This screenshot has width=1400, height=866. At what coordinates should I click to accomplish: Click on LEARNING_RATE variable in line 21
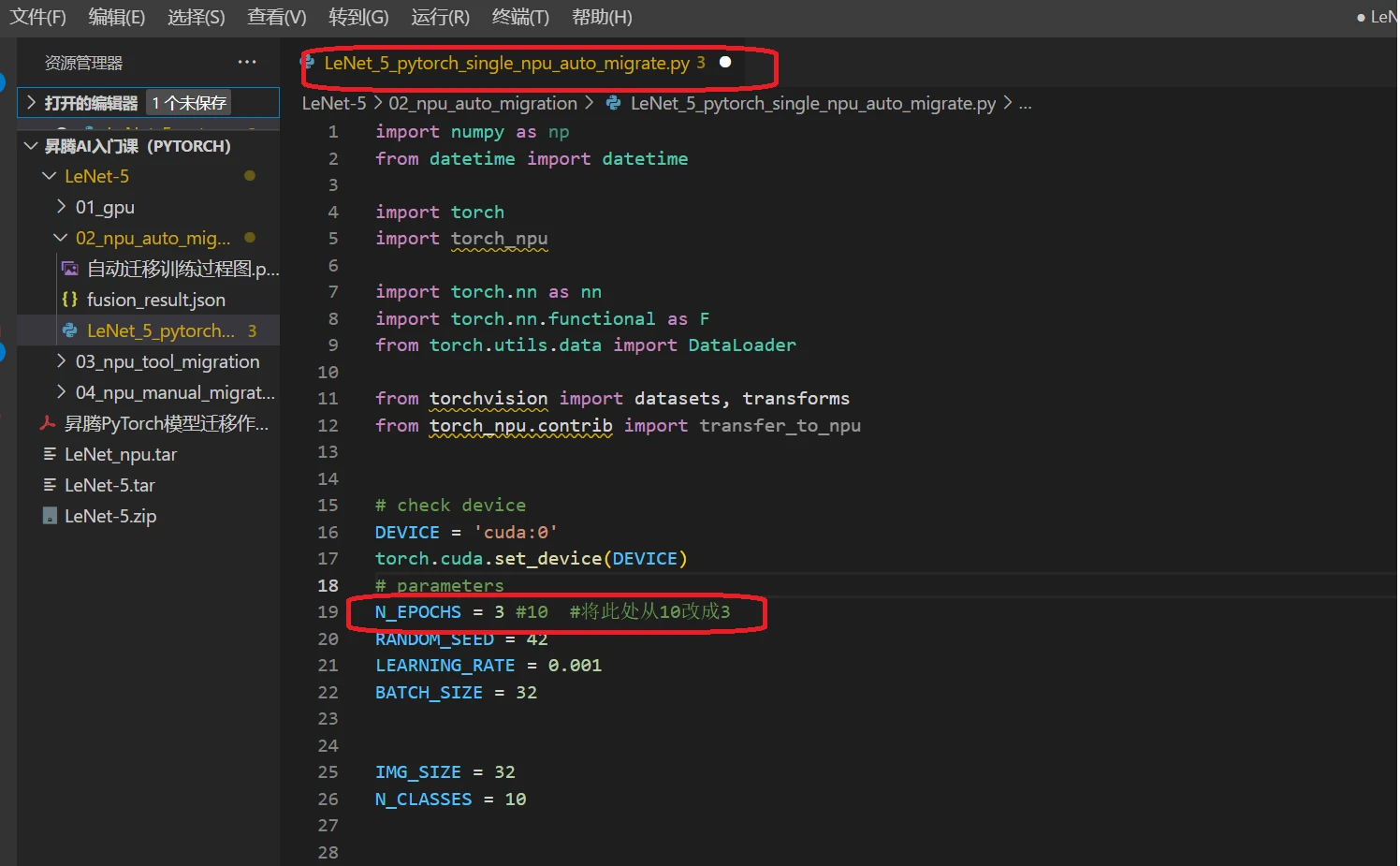pos(445,665)
